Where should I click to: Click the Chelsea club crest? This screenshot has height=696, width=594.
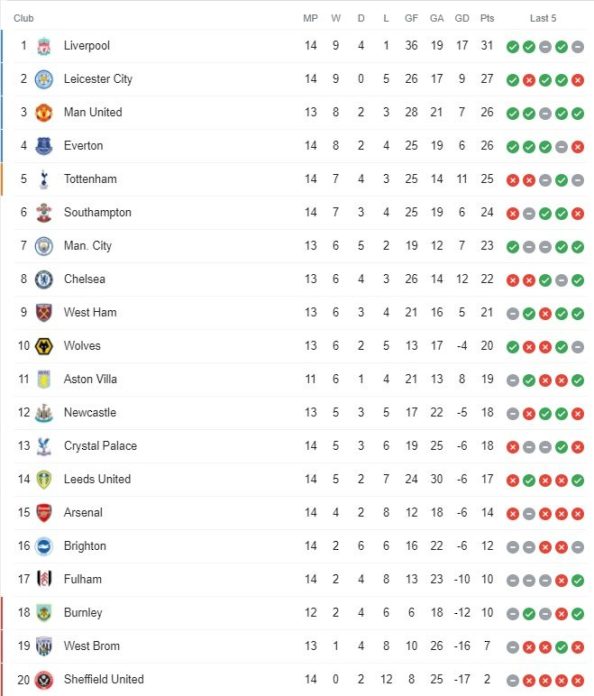tap(44, 280)
